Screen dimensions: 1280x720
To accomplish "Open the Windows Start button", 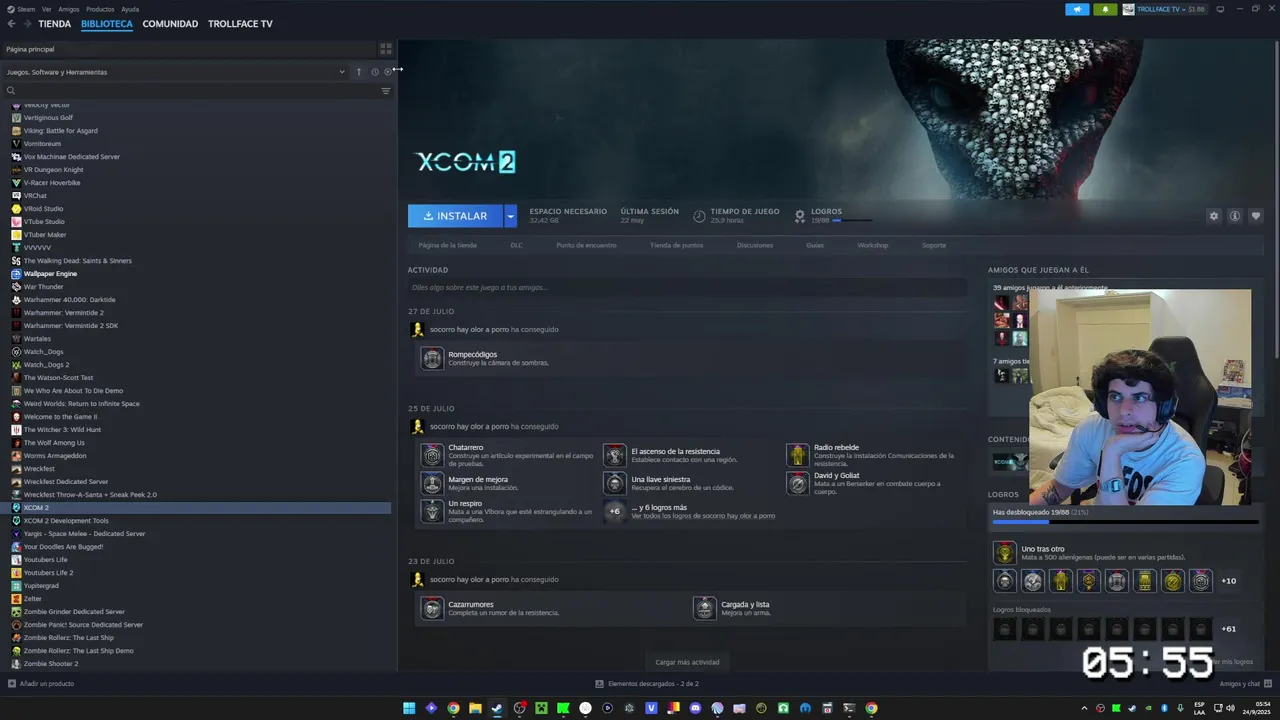I will [x=409, y=708].
